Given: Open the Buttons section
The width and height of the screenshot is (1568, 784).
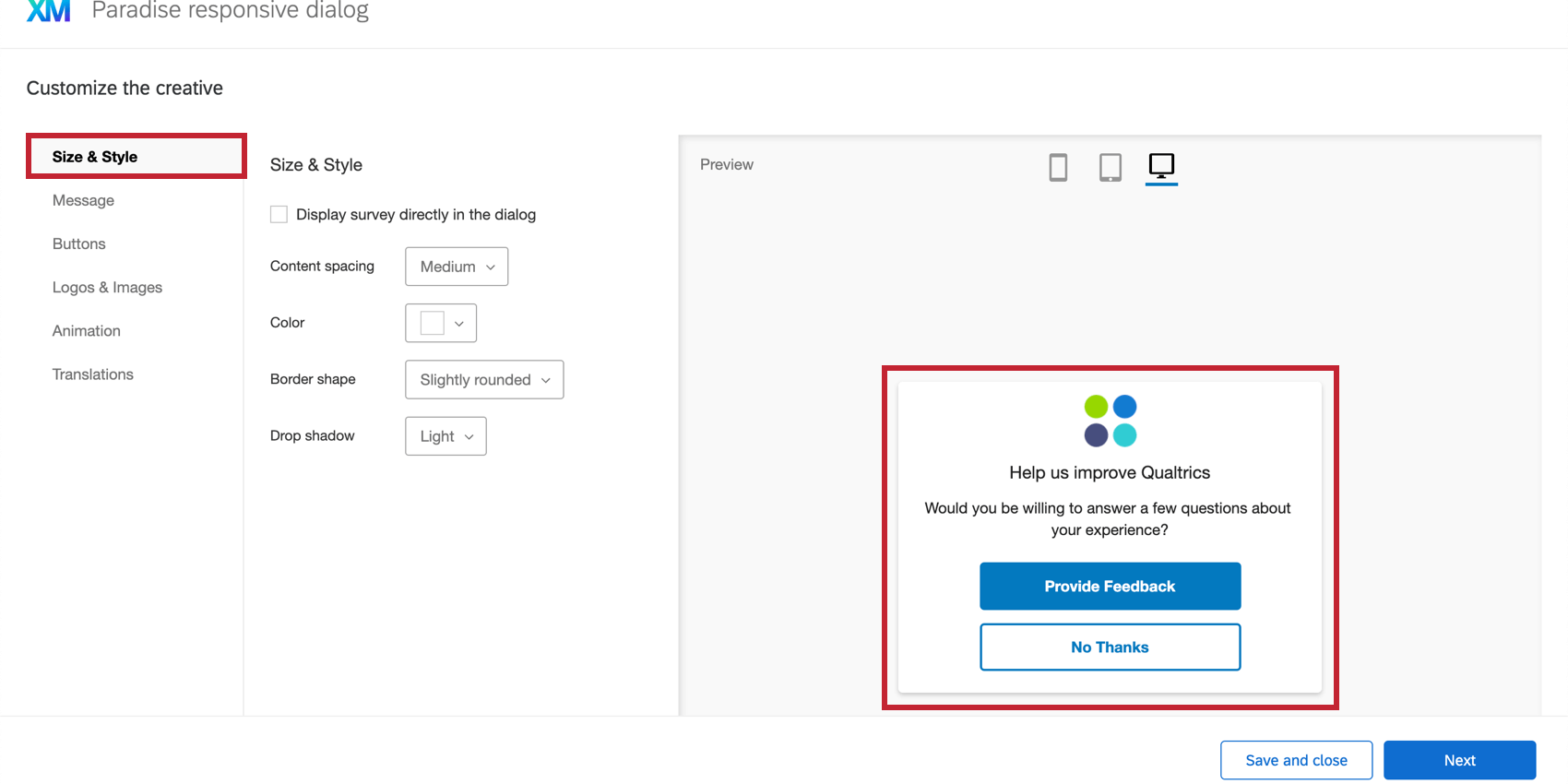Looking at the screenshot, I should (78, 244).
